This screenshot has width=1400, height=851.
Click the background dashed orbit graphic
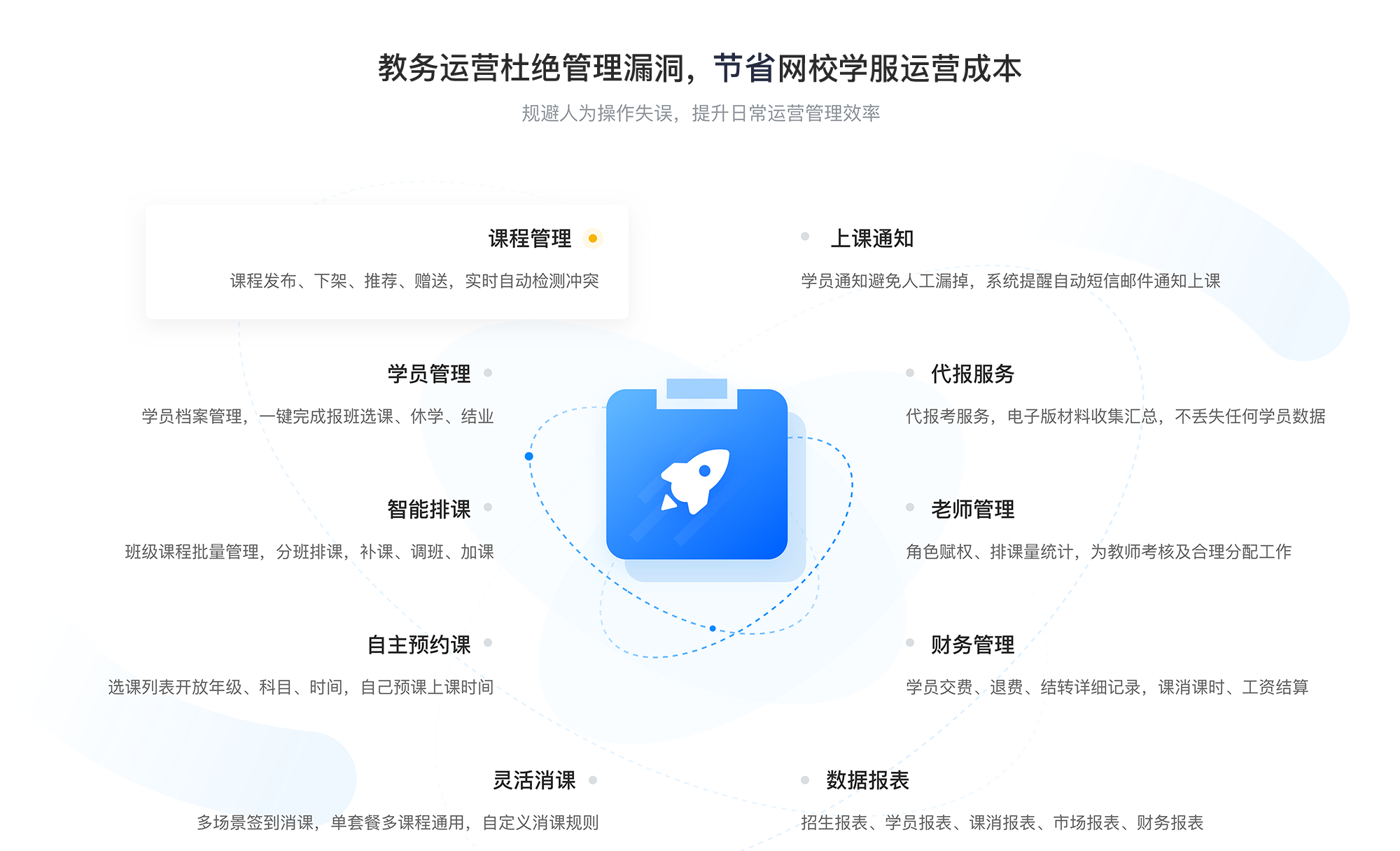[x=700, y=491]
